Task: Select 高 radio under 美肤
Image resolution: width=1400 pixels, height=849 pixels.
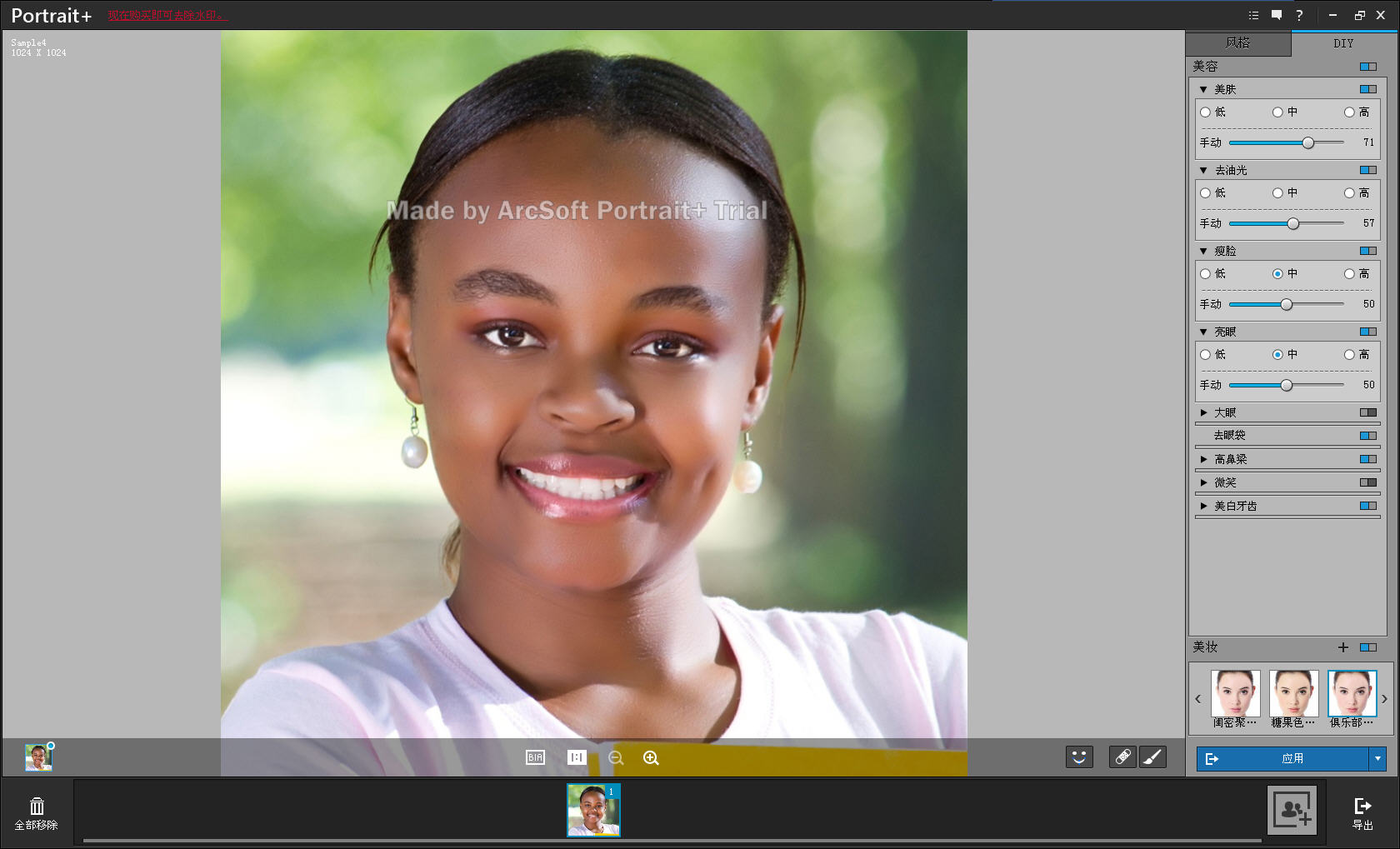Action: [1349, 112]
